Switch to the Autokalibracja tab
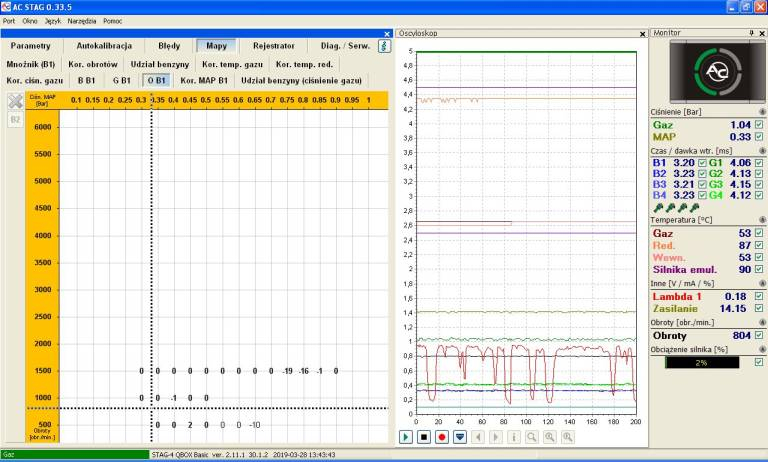768x462 pixels. pyautogui.click(x=104, y=46)
